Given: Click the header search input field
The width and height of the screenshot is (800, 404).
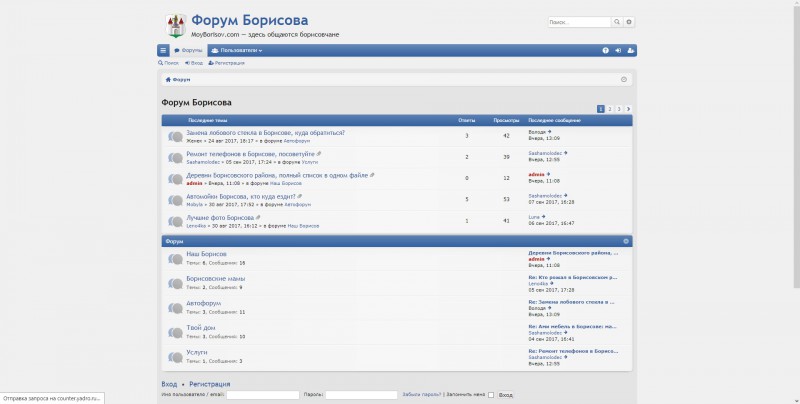Looking at the screenshot, I should pyautogui.click(x=579, y=22).
